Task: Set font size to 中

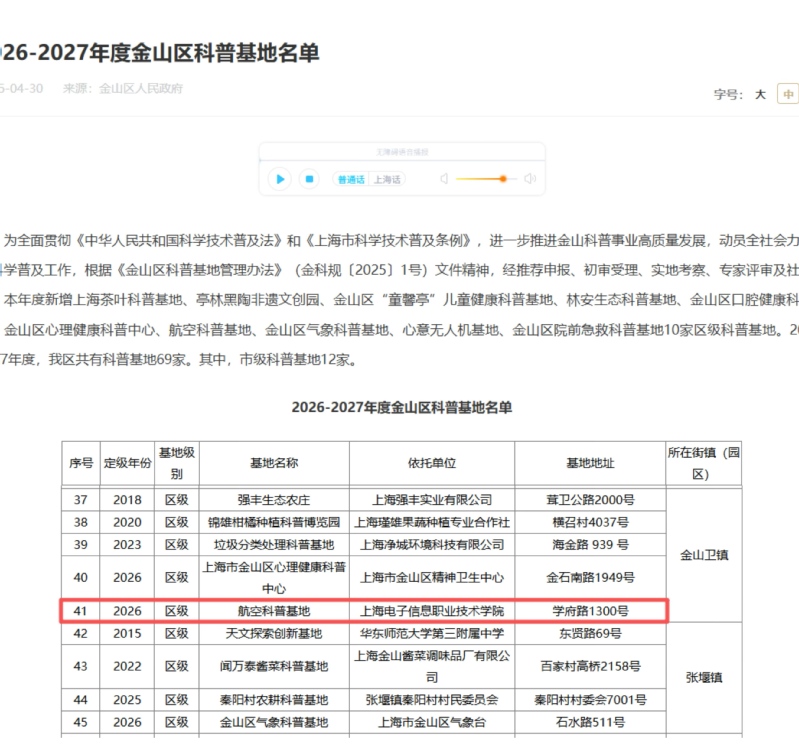Action: tap(788, 94)
